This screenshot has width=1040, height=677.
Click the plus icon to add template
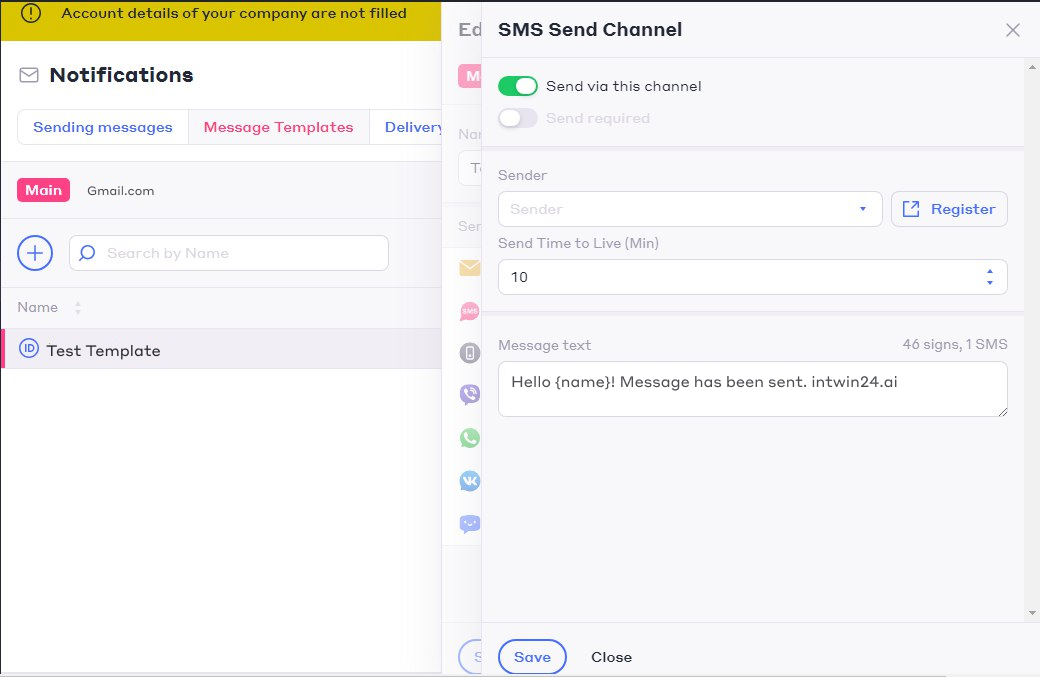(x=35, y=253)
